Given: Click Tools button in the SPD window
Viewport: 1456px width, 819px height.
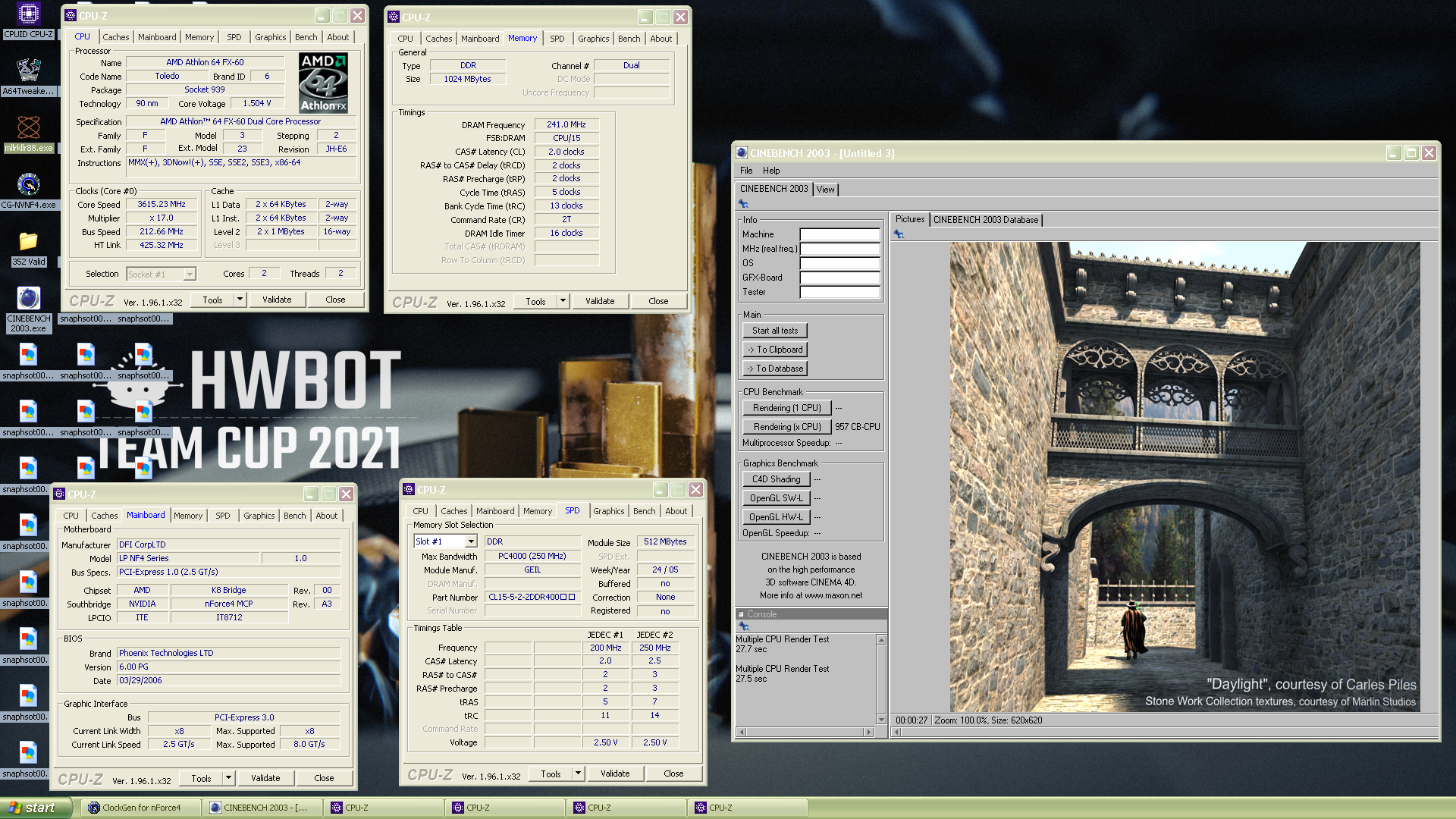Looking at the screenshot, I should click(x=551, y=773).
